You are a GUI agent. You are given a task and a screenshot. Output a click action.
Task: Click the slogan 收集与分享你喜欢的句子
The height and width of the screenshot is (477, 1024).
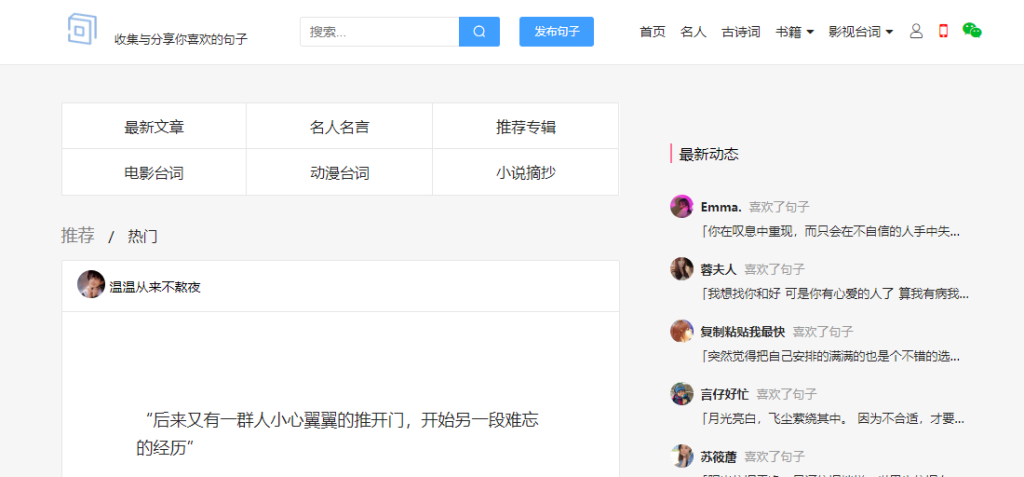(181, 39)
